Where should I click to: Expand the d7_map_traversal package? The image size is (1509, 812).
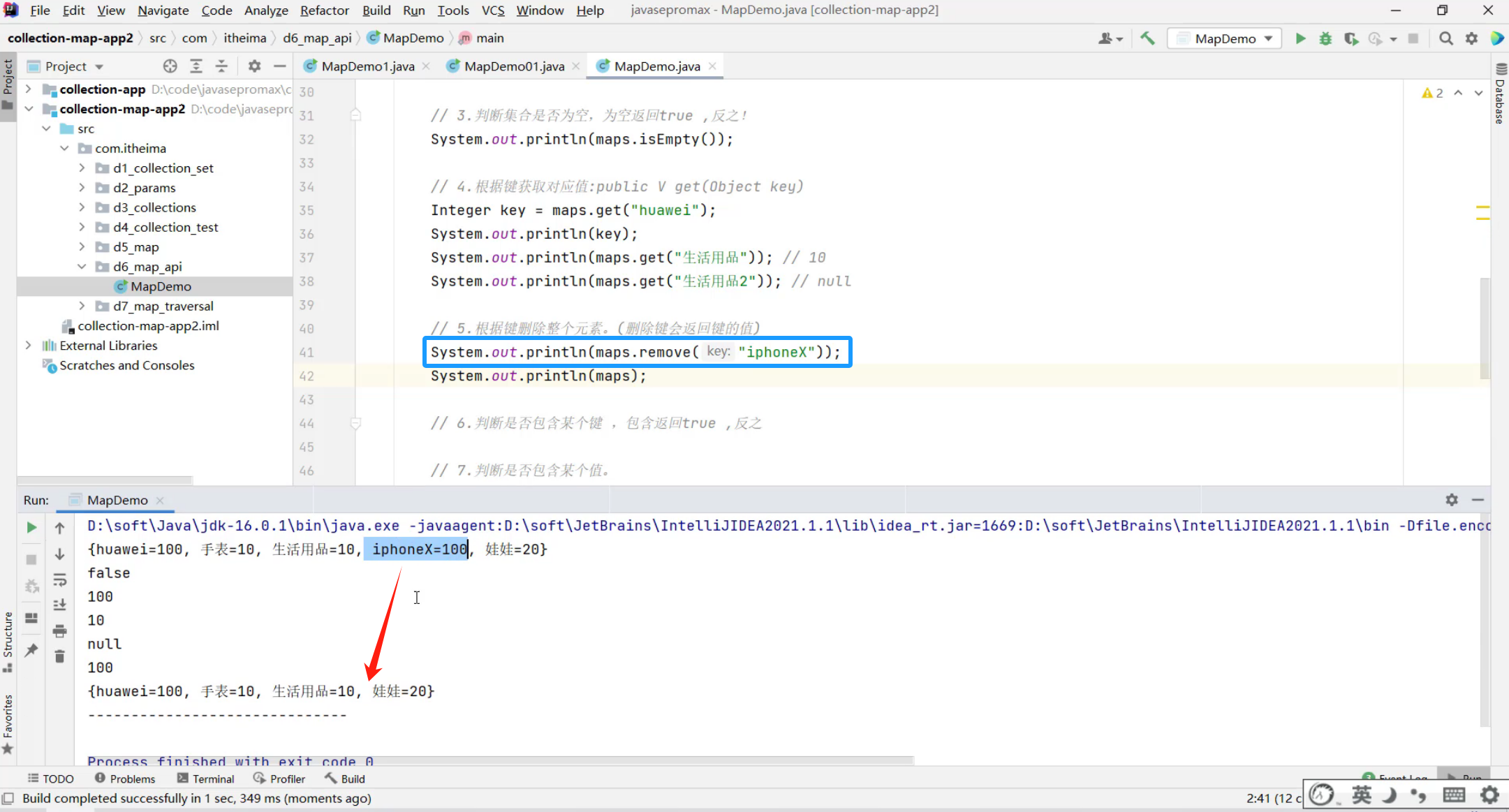(x=82, y=306)
